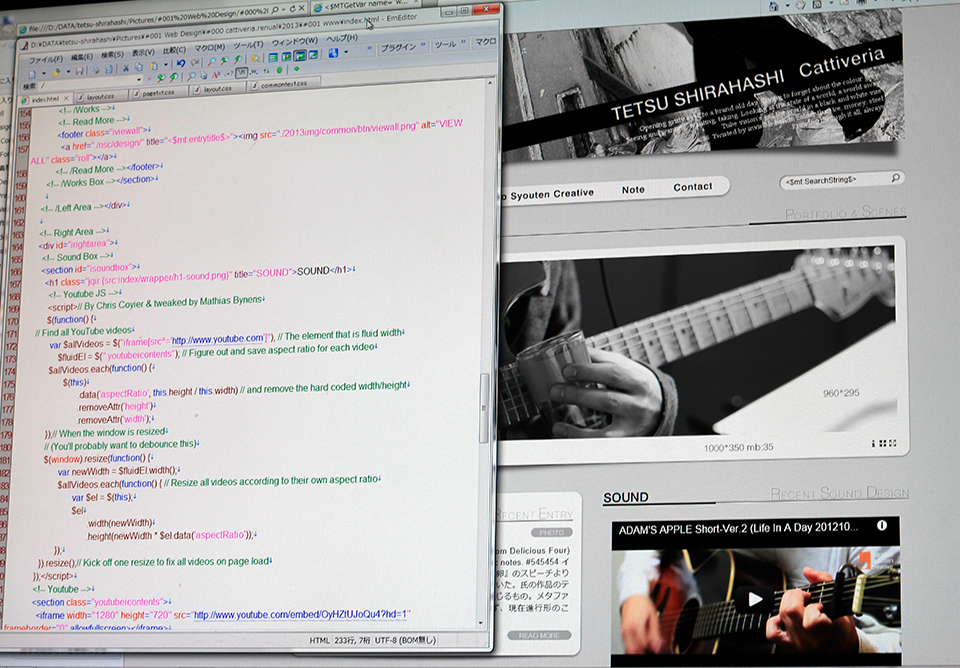Click the editor search text field

coord(87,84)
